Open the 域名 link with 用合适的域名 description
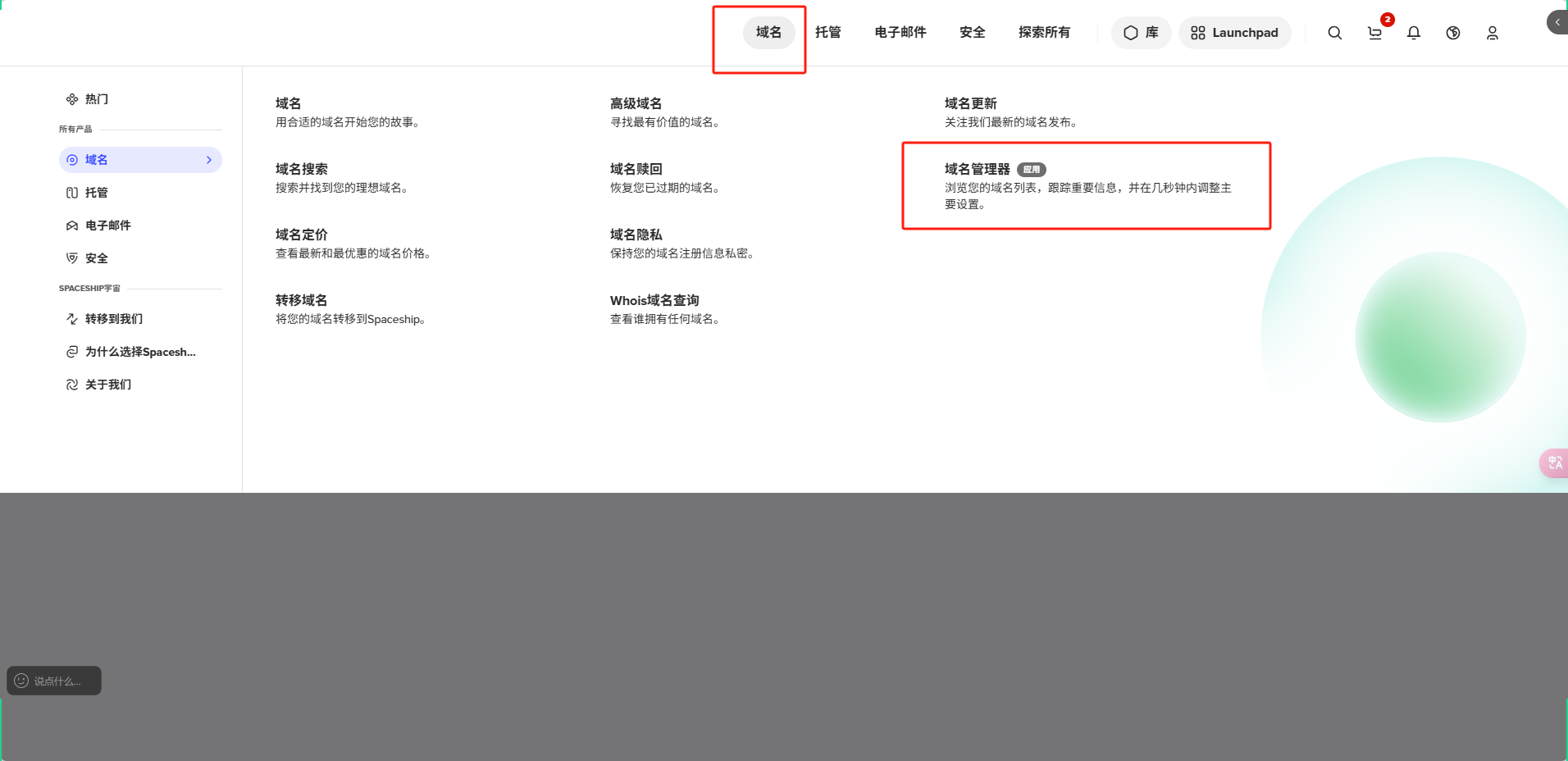The image size is (1568, 761). coord(289,103)
